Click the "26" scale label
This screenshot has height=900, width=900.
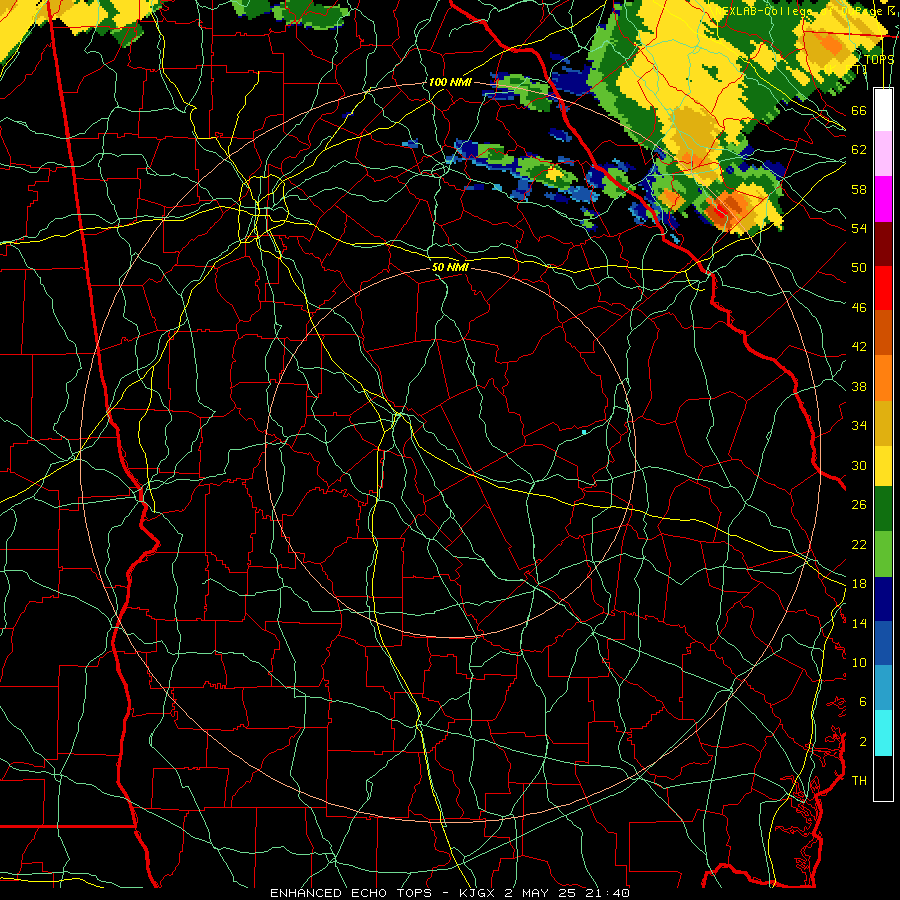859,505
